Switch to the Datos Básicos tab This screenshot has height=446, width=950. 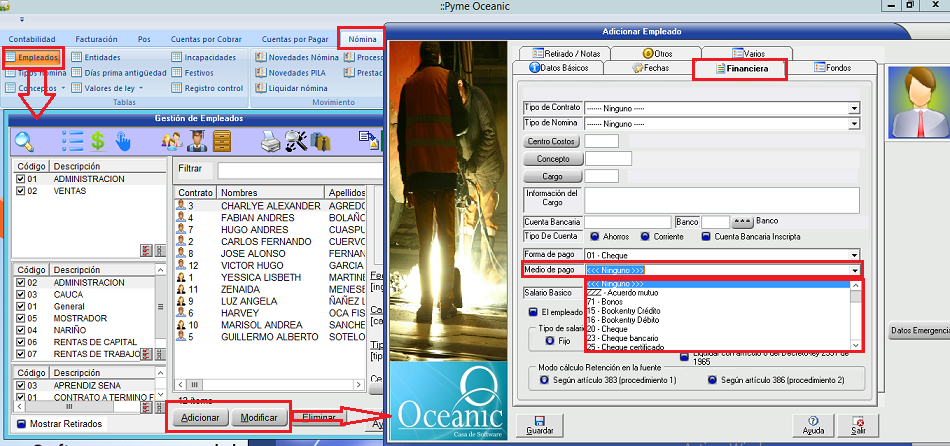tap(558, 68)
